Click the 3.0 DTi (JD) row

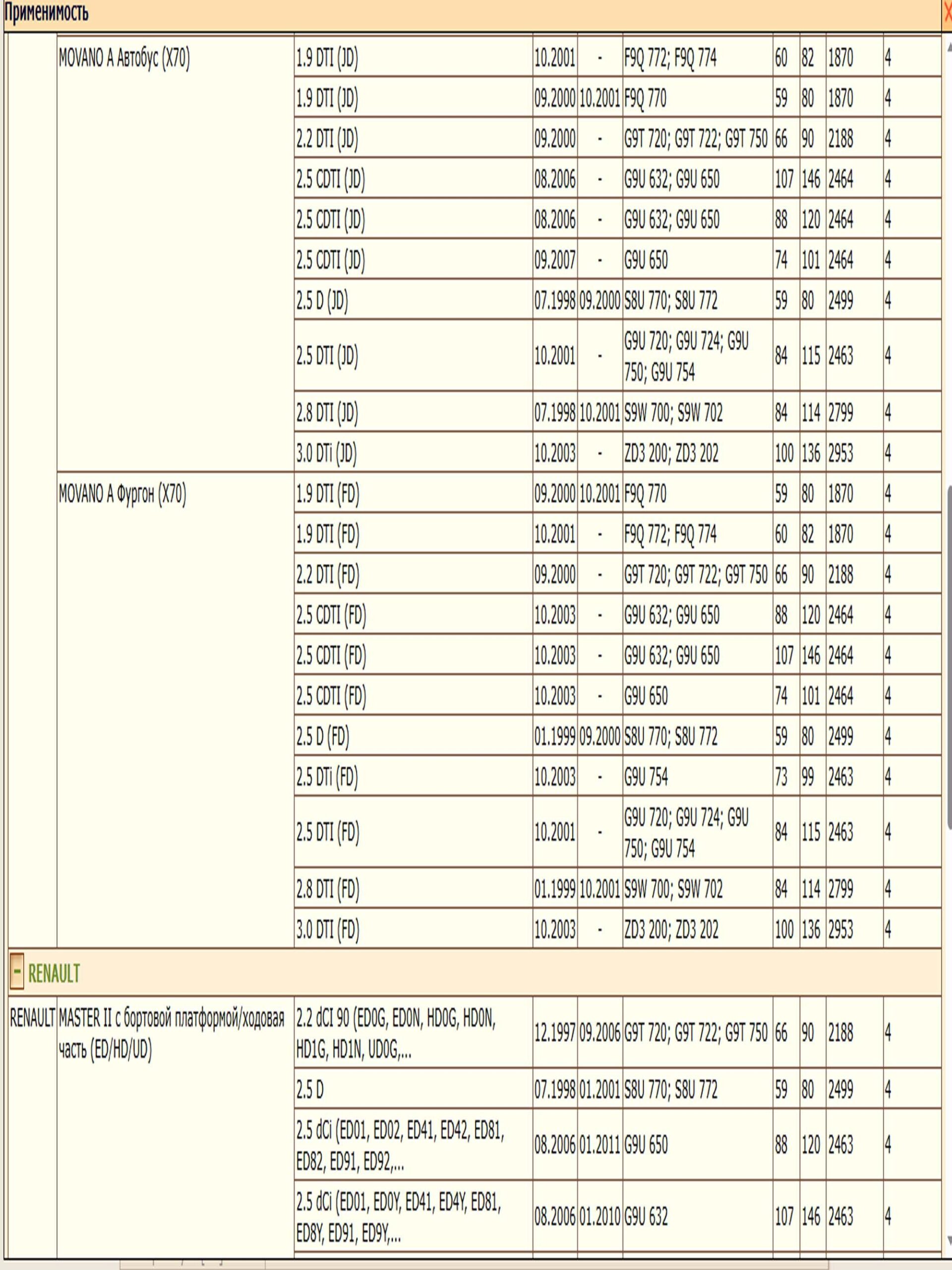click(x=327, y=453)
